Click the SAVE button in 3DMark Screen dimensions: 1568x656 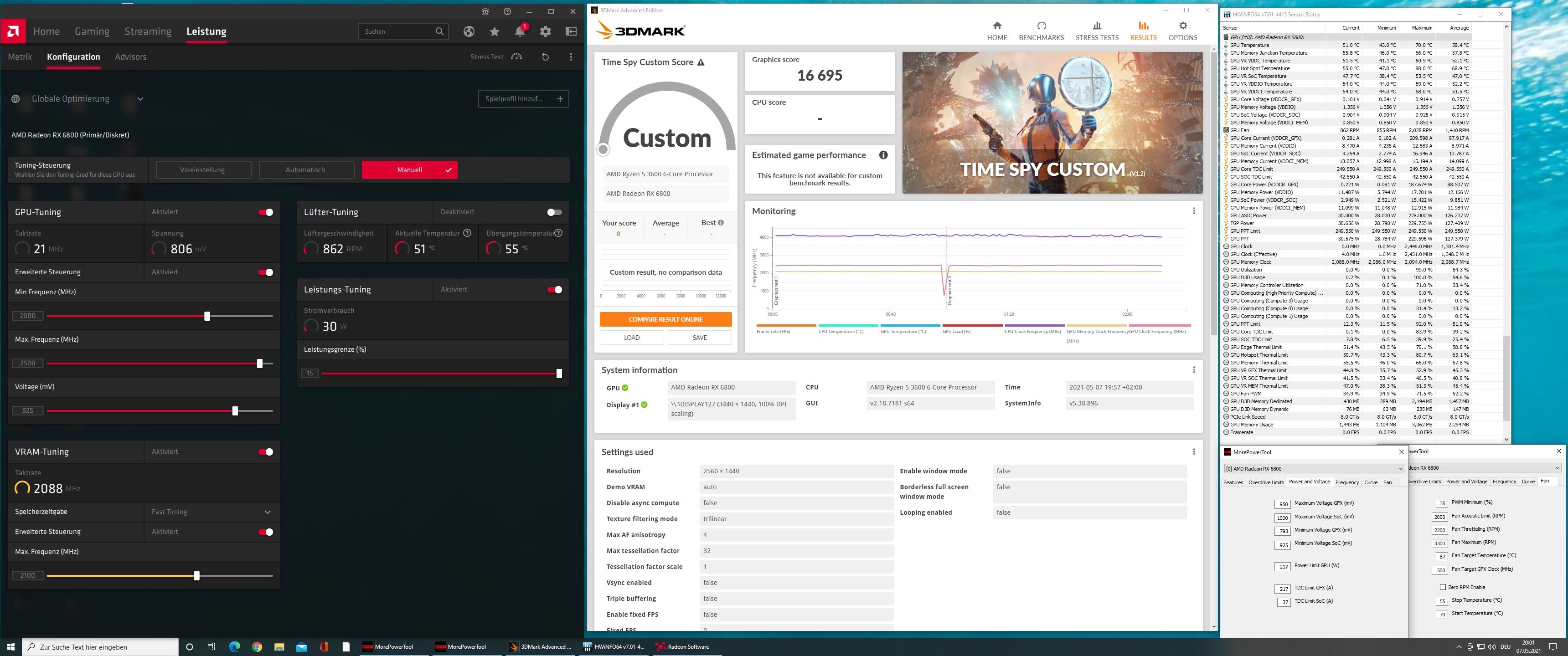pyautogui.click(x=700, y=338)
